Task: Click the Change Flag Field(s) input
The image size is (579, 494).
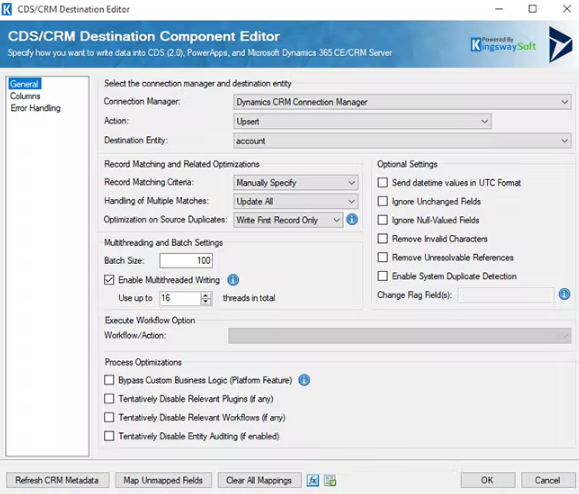Action: [x=506, y=295]
